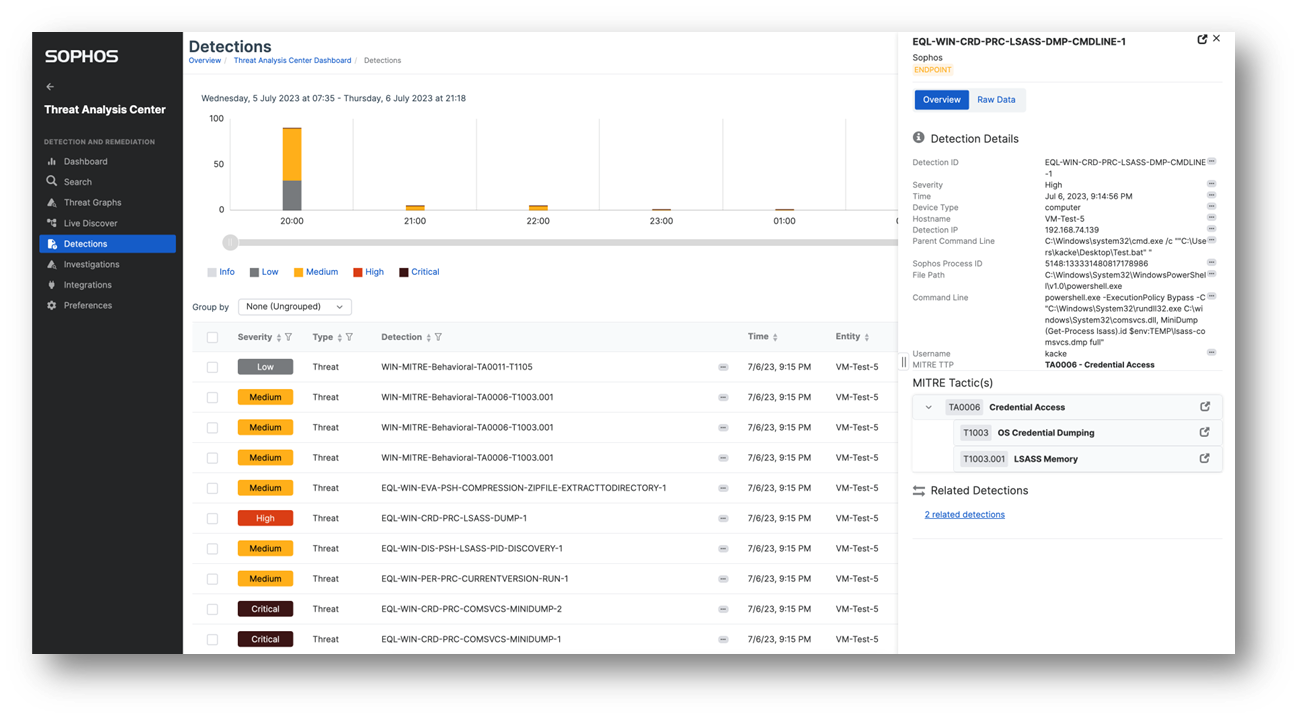The height and width of the screenshot is (719, 1300).
Task: Open more options for LSASS-DUMP-1 row
Action: 723,518
